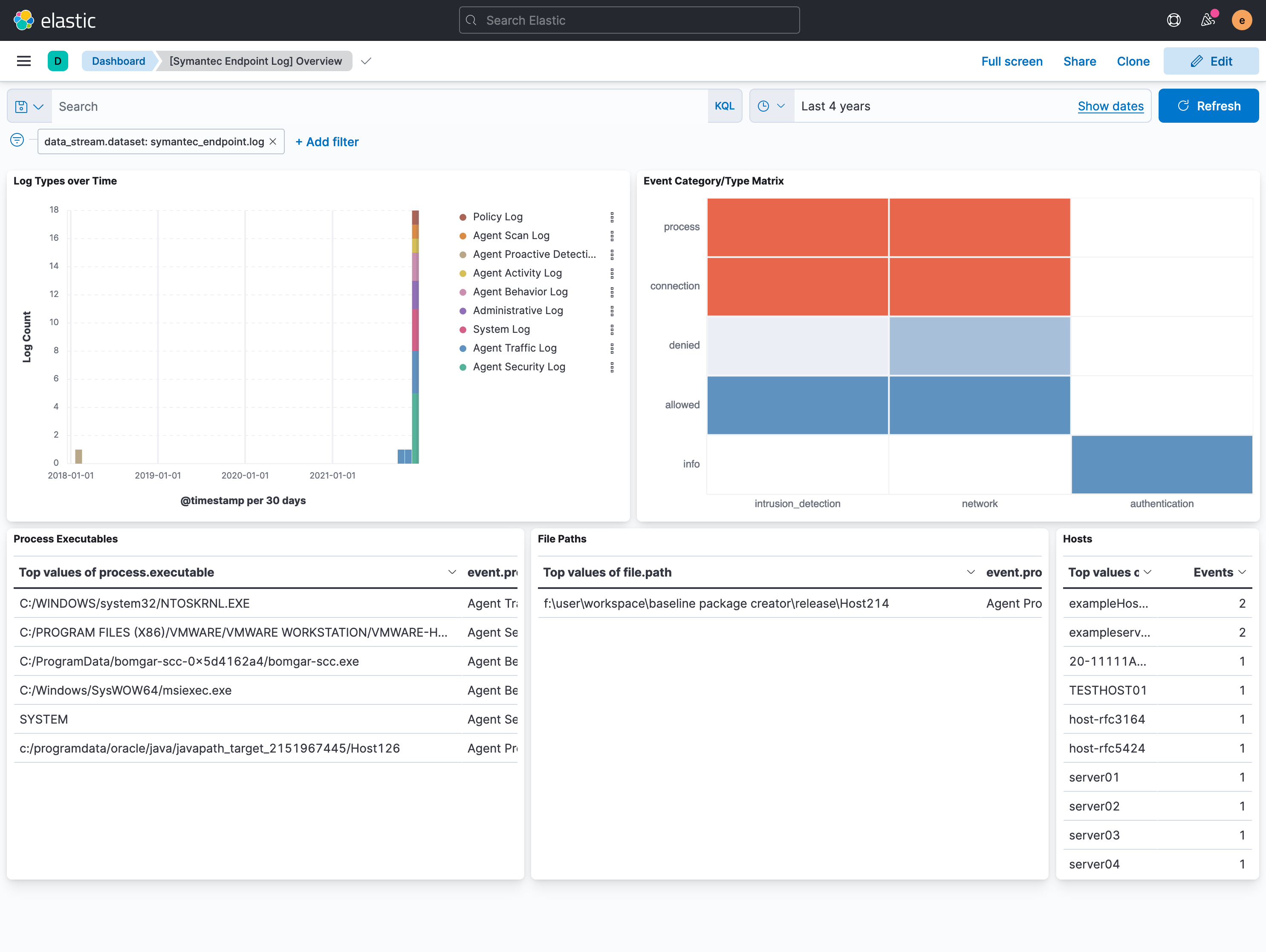
Task: Open the newsfeed notifications icon
Action: (x=1208, y=20)
